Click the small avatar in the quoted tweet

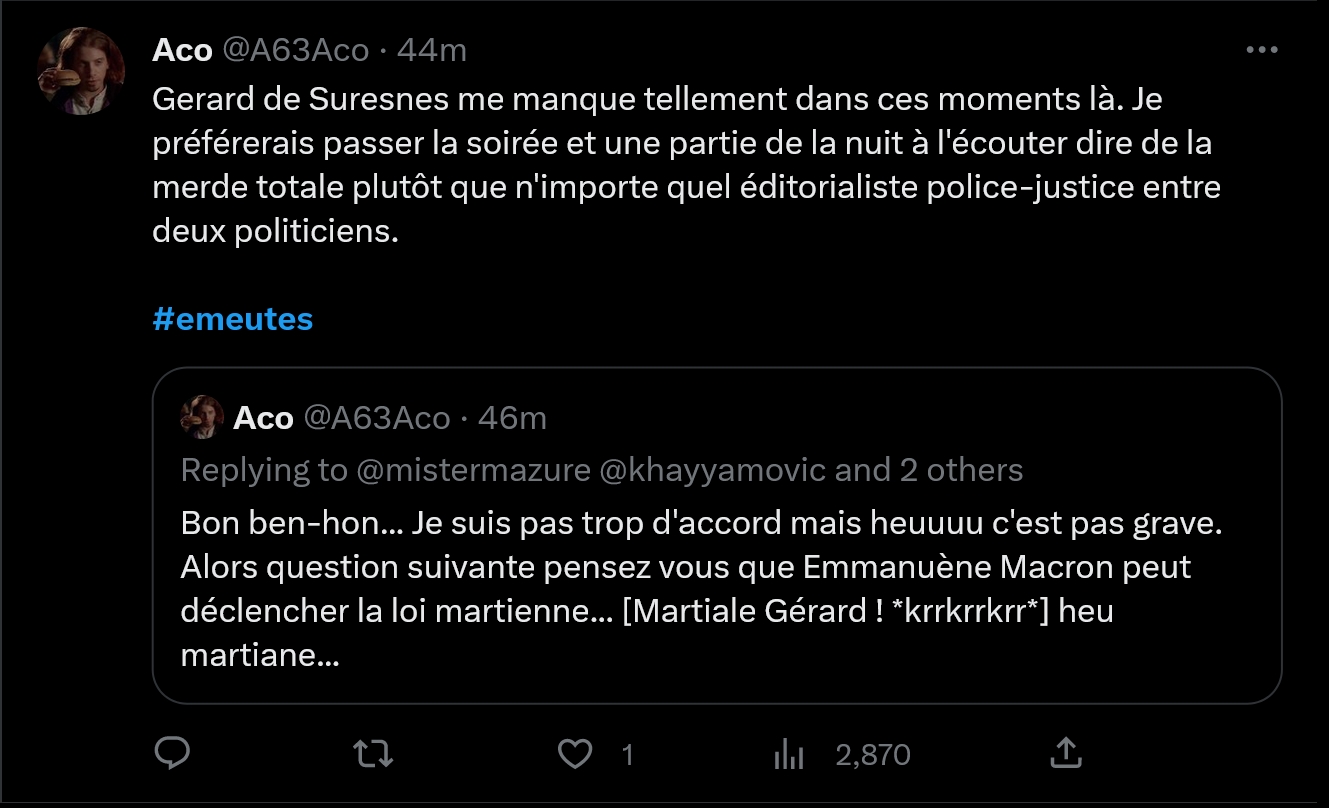tap(202, 417)
